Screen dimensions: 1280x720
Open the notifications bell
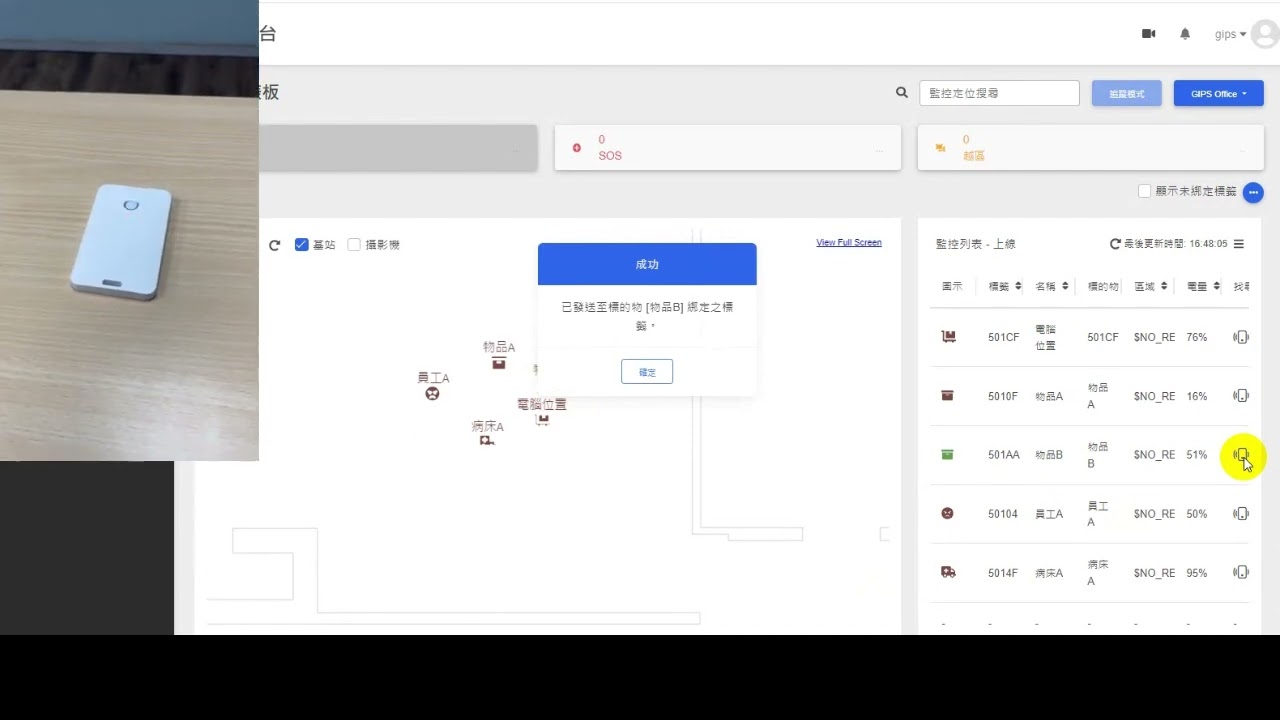point(1185,34)
